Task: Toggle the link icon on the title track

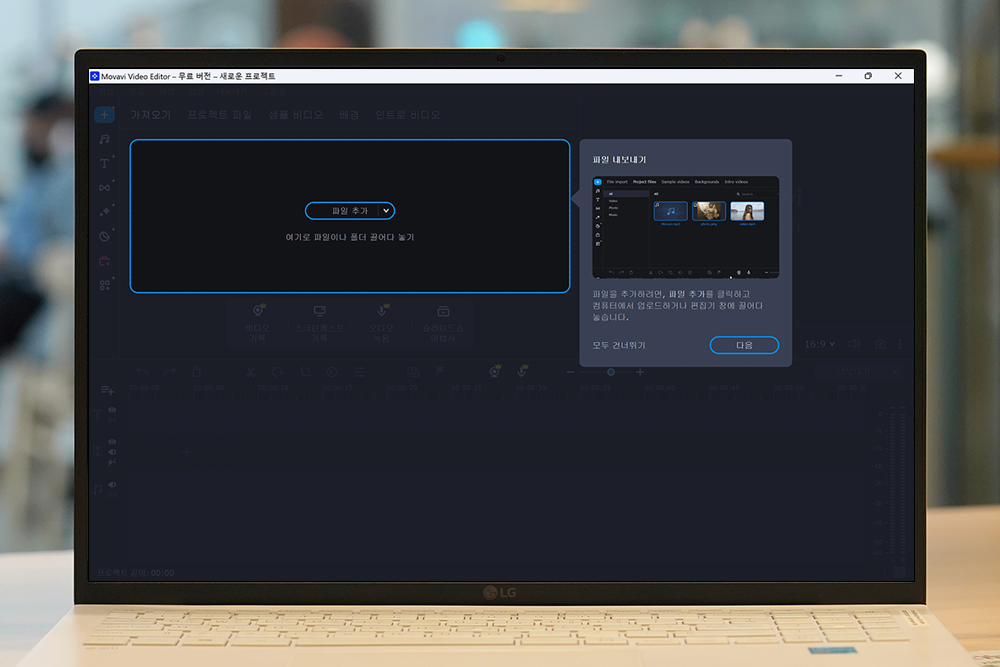Action: (x=112, y=420)
